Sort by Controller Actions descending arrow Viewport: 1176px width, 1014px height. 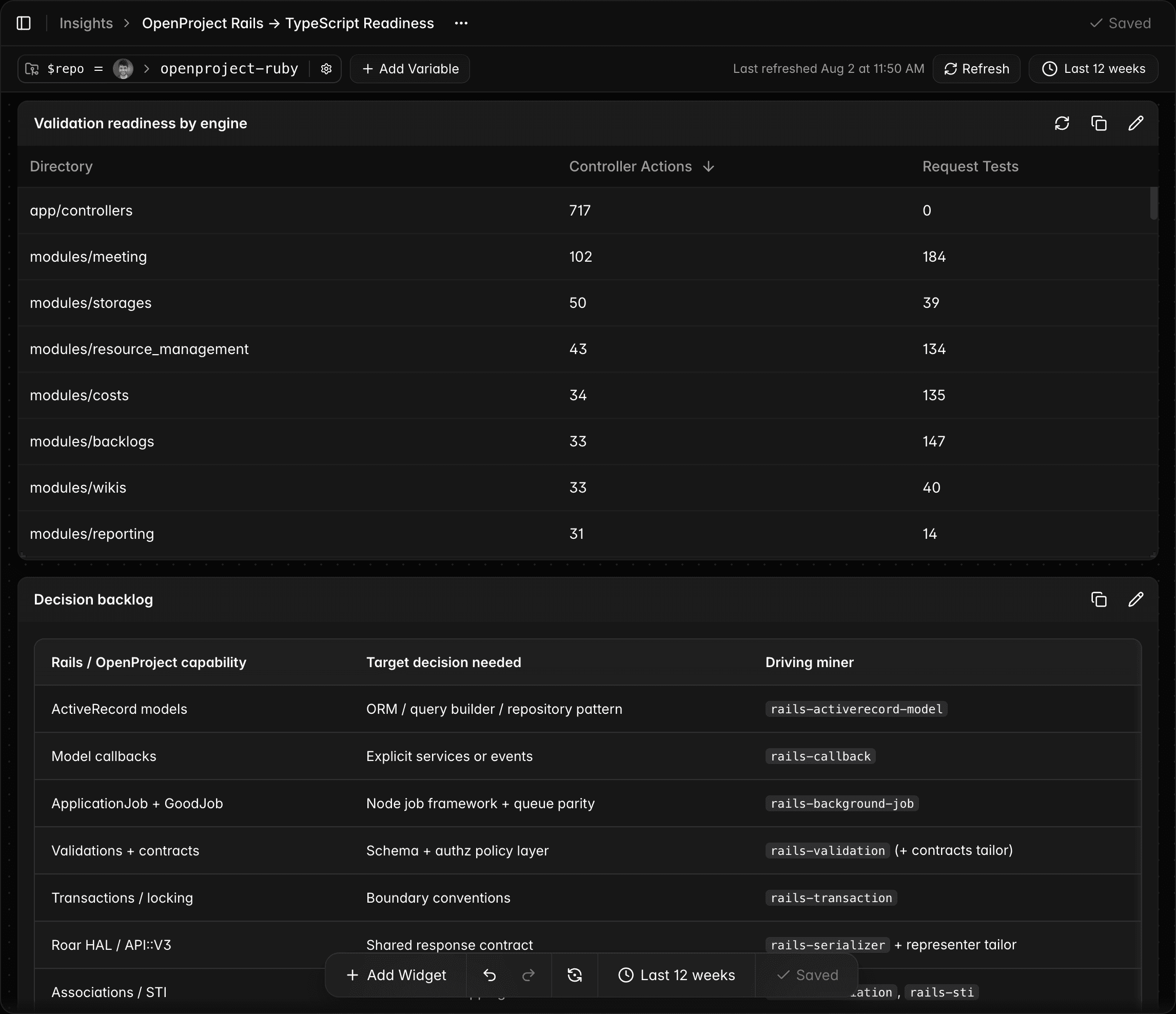click(709, 166)
